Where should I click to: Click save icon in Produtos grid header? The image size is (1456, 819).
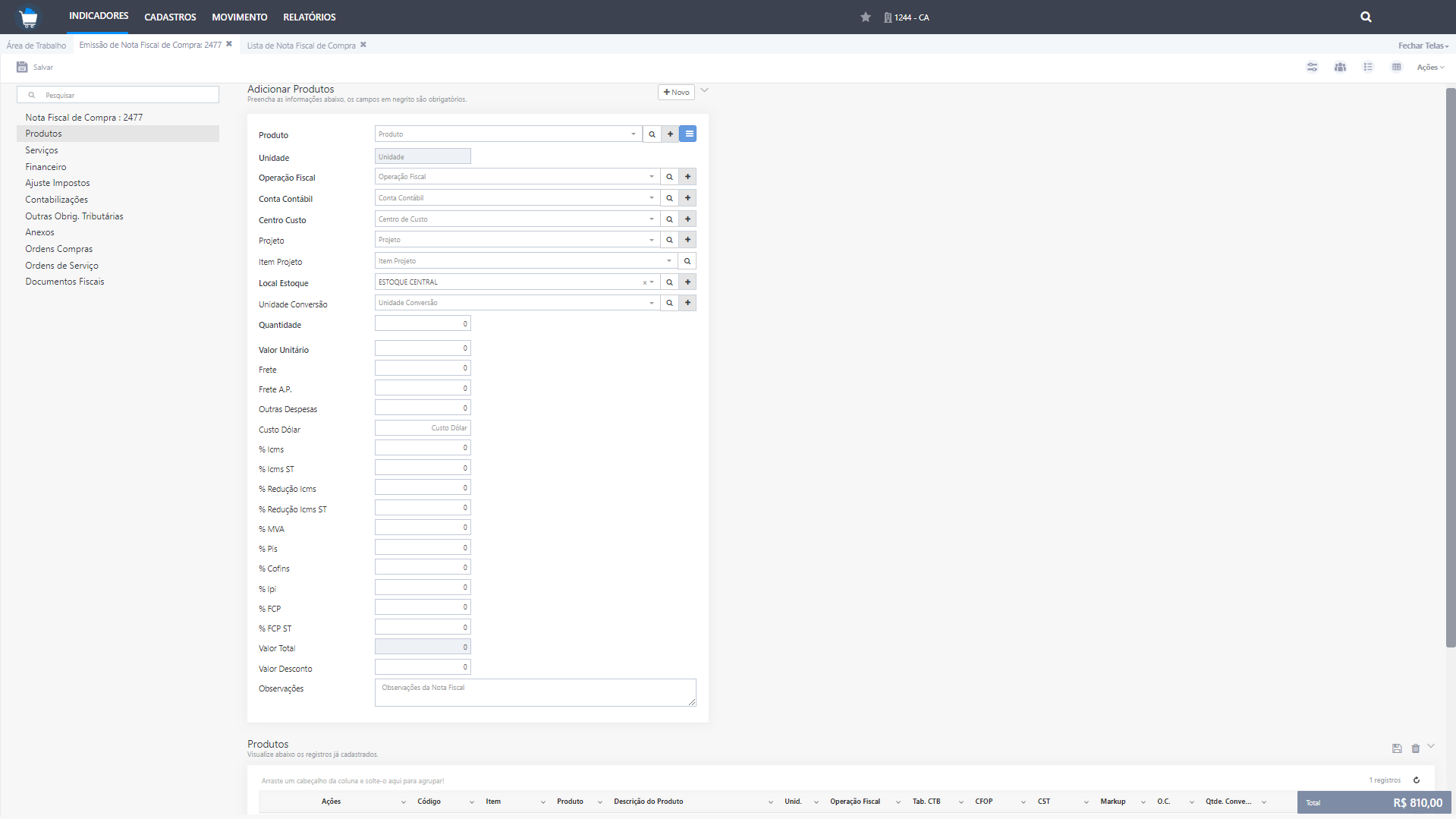[x=1397, y=748]
